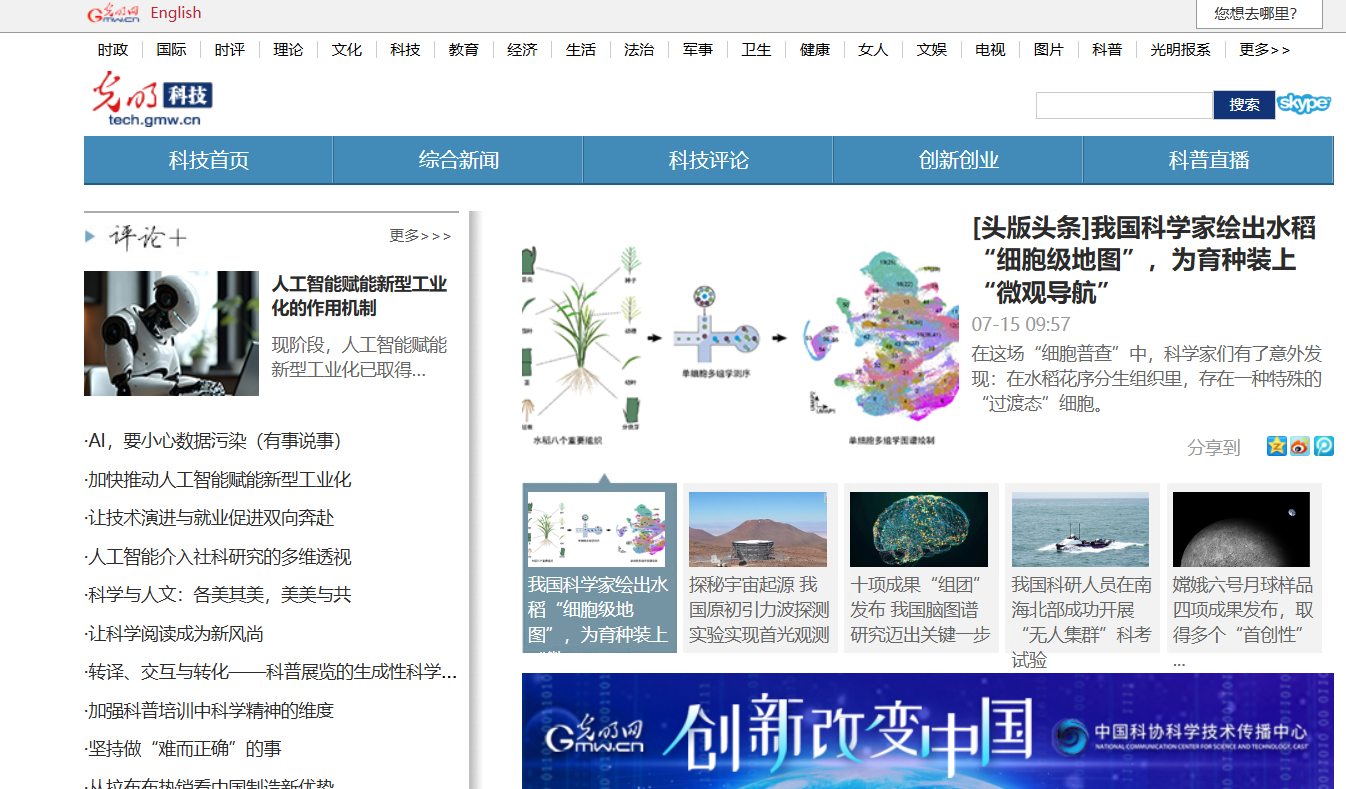Click the 搜索 search button
The width and height of the screenshot is (1346, 789).
[1244, 105]
